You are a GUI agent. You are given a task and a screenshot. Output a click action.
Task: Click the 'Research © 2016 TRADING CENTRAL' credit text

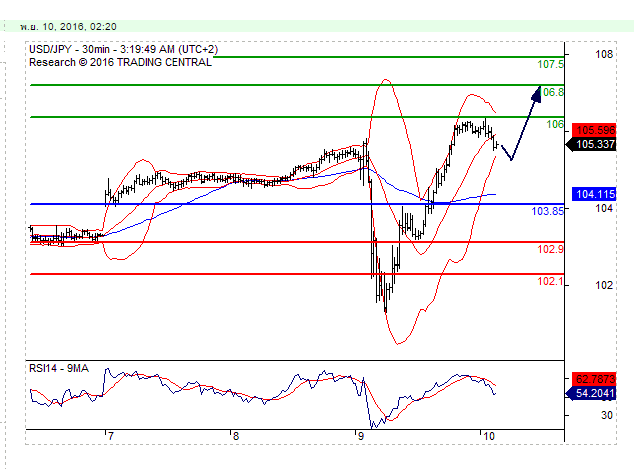(120, 62)
